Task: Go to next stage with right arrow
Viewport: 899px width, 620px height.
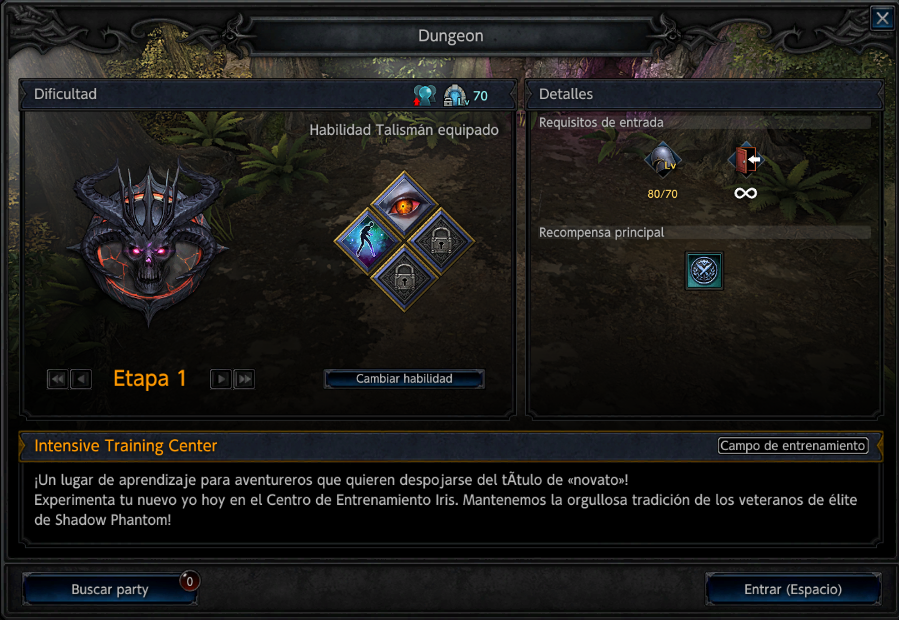Action: (221, 379)
